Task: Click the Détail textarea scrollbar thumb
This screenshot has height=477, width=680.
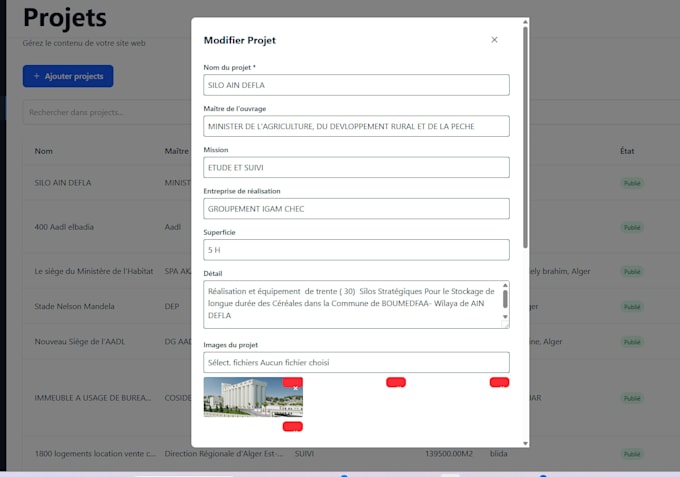Action: click(x=505, y=299)
